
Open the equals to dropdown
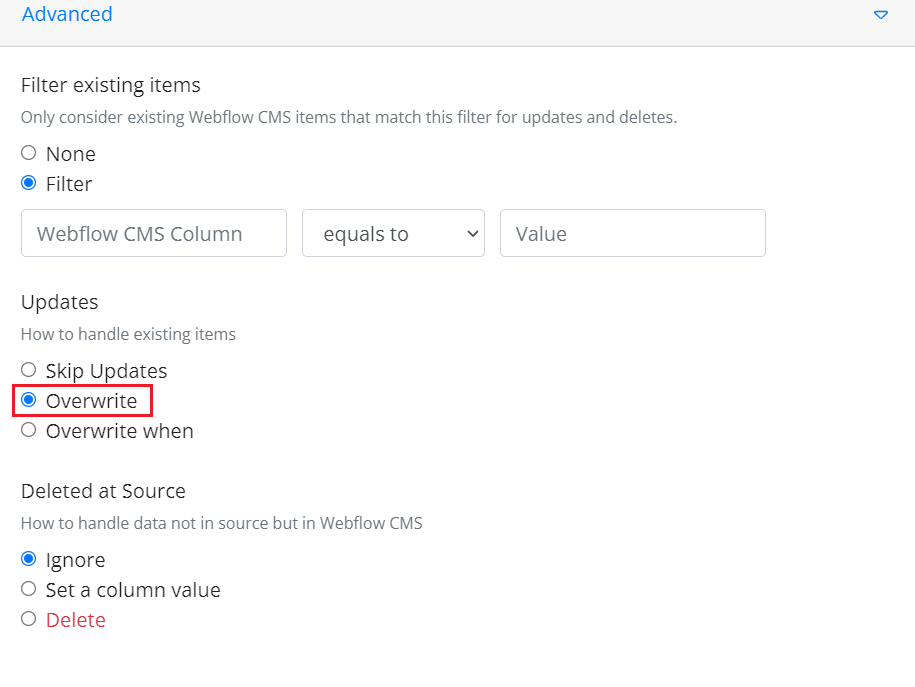393,233
